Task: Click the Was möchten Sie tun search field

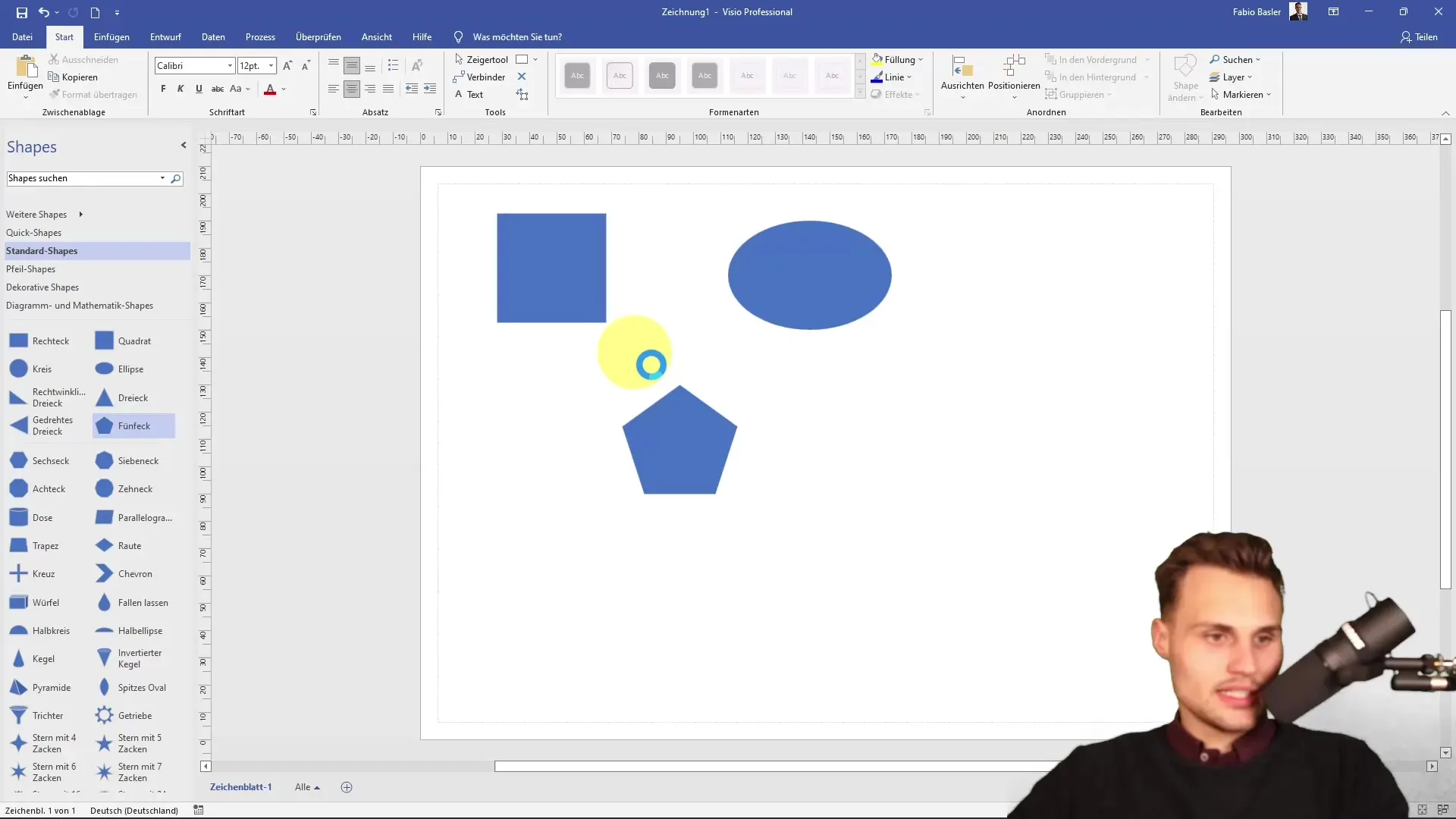Action: click(517, 36)
